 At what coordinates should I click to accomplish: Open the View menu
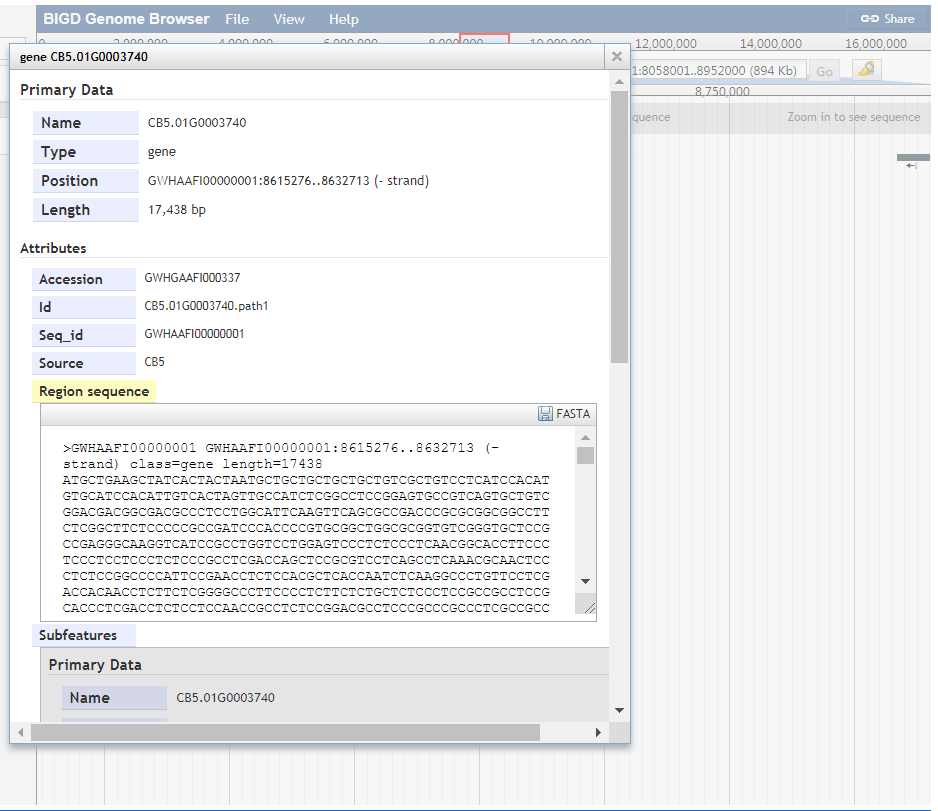coord(289,19)
